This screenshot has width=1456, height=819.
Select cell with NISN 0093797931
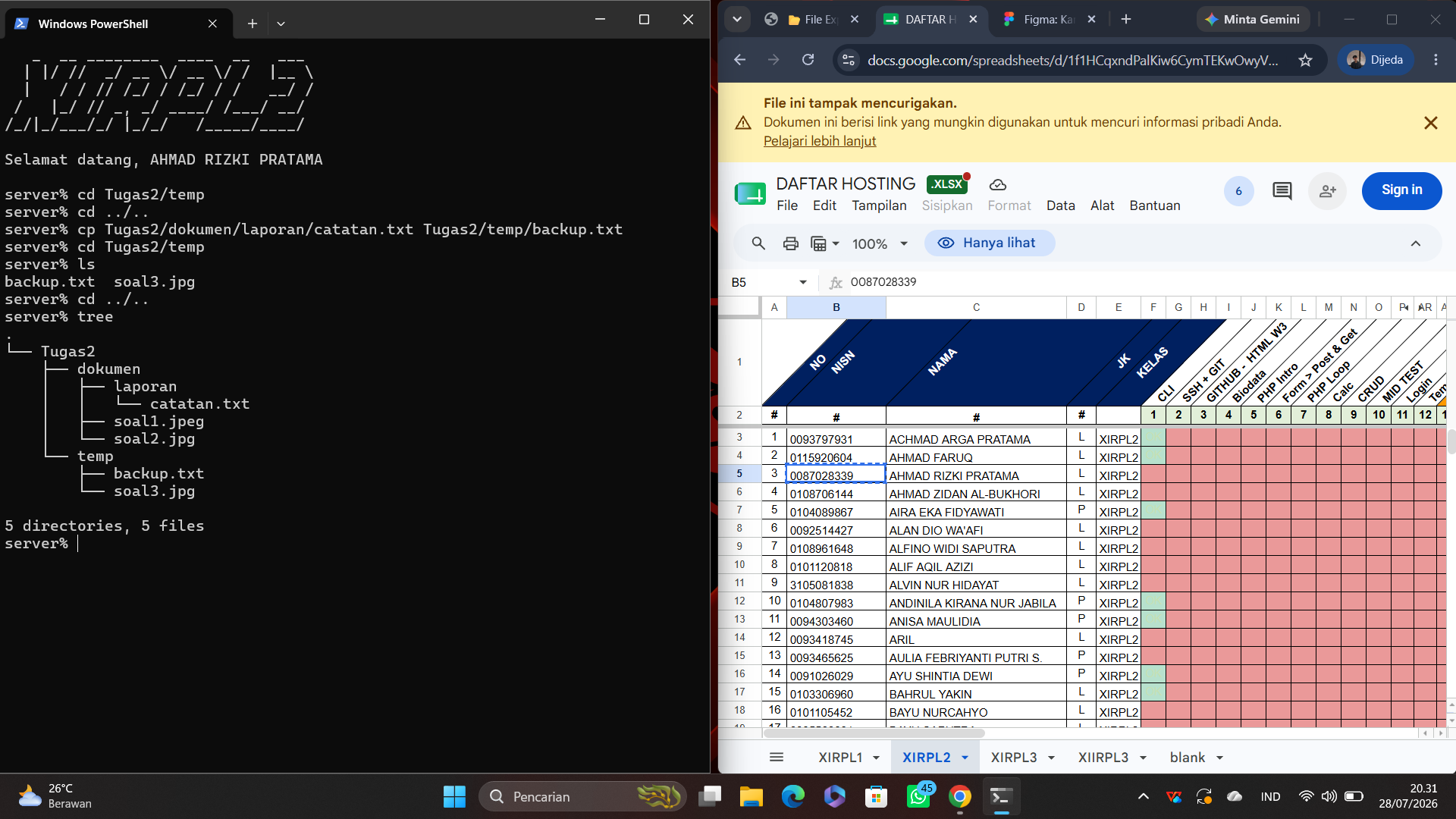click(836, 439)
